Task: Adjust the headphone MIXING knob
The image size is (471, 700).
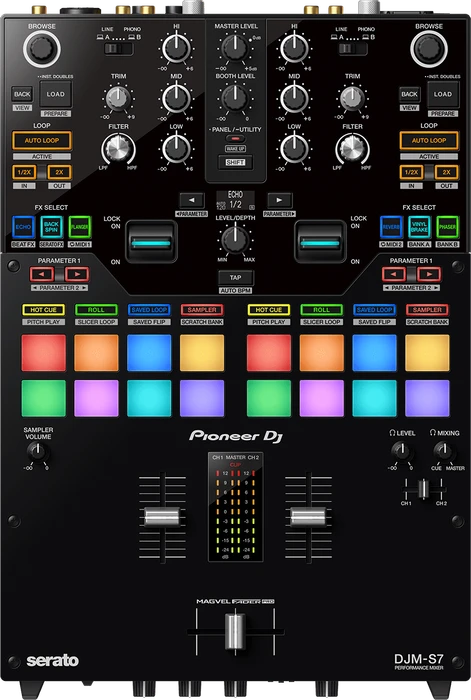Action: tap(443, 451)
